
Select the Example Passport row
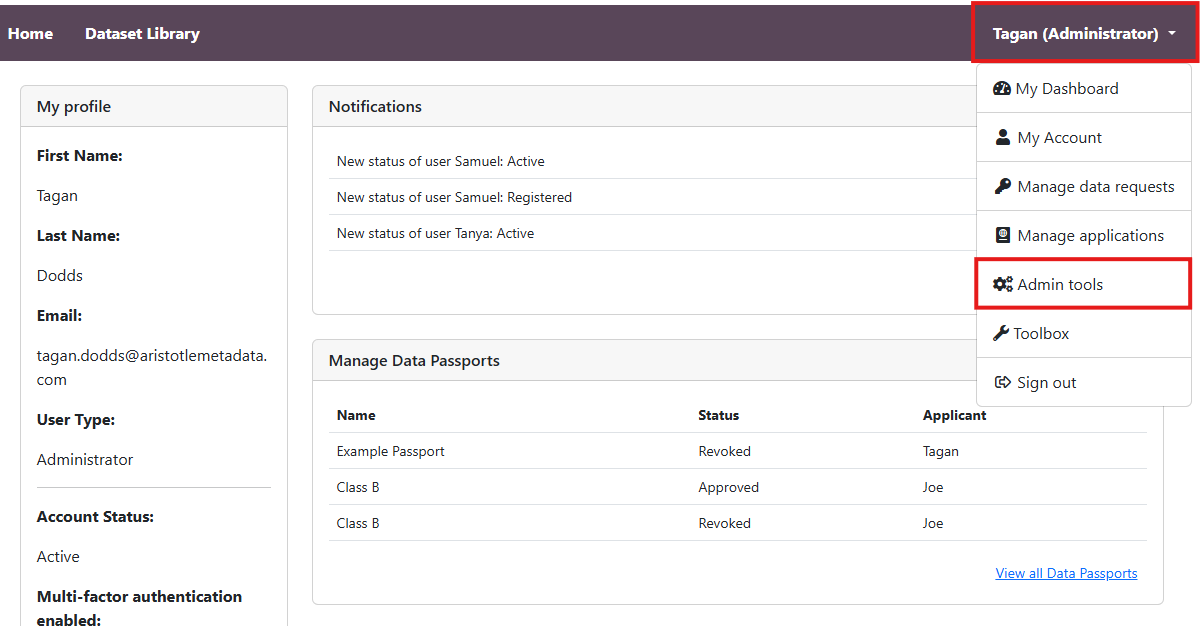[391, 452]
